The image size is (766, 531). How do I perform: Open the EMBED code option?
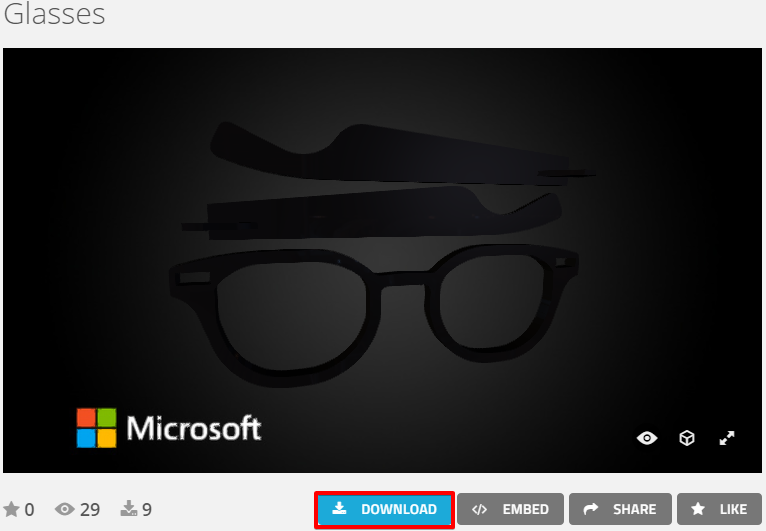(510, 509)
